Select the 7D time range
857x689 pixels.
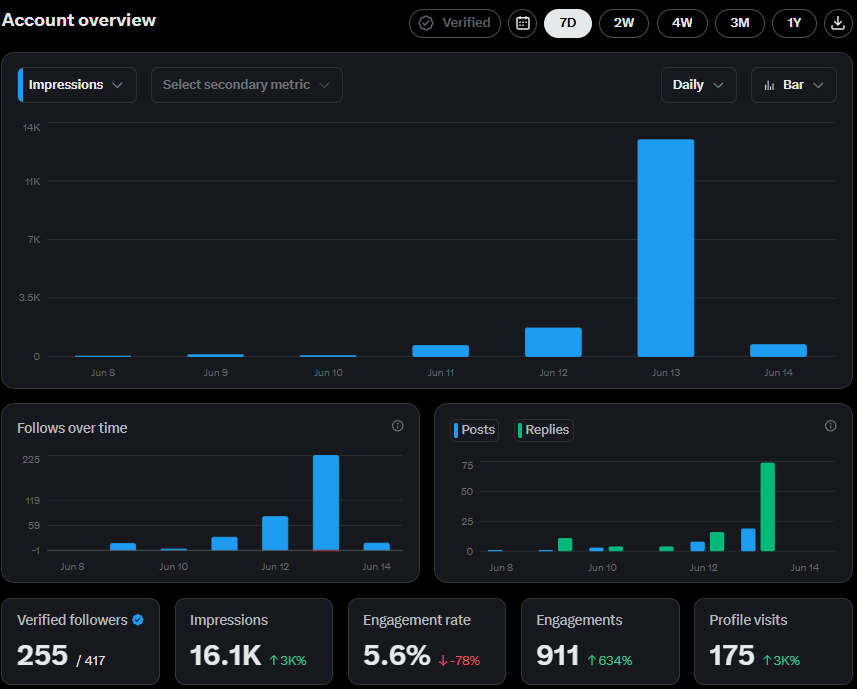click(x=567, y=23)
